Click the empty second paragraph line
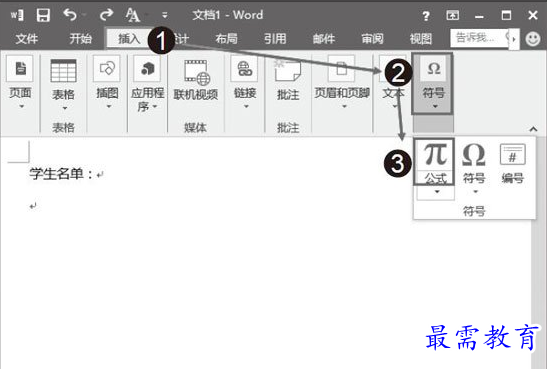 coord(33,206)
